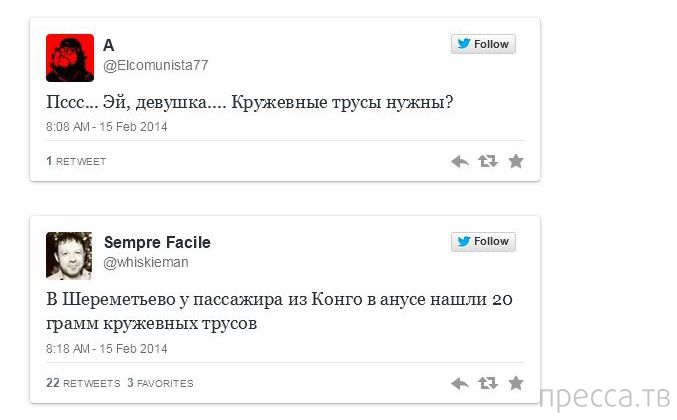
Task: Retweet the @Elcomunista77 tweet
Action: coord(488,161)
